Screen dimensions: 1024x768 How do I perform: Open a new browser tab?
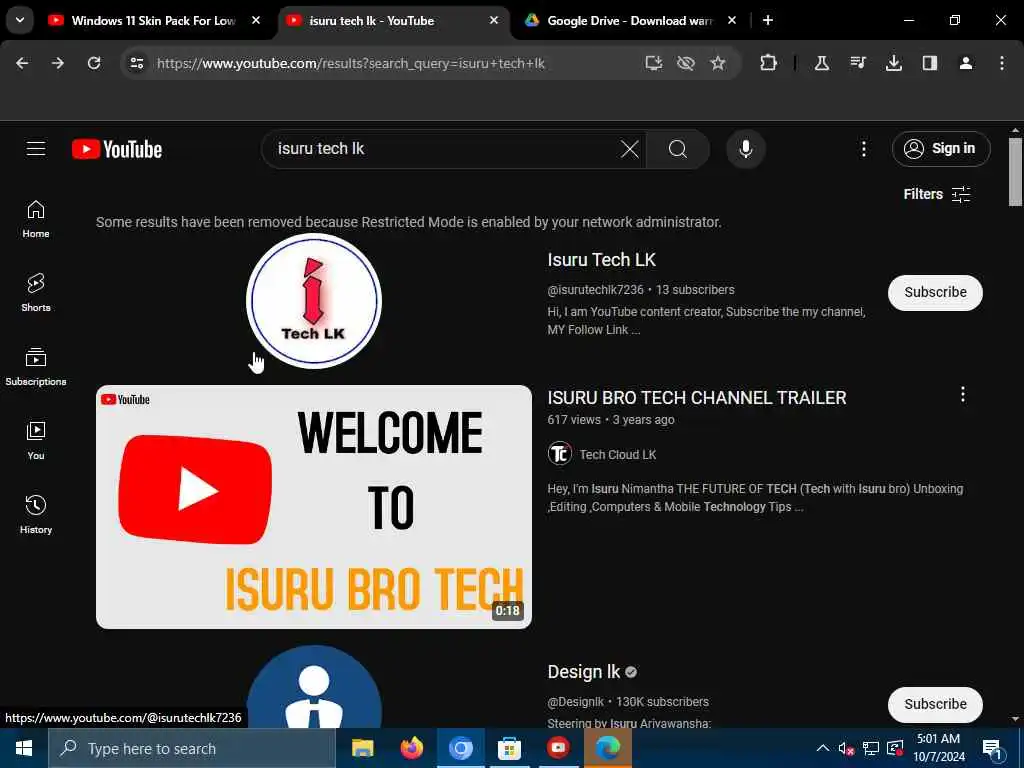pos(768,20)
